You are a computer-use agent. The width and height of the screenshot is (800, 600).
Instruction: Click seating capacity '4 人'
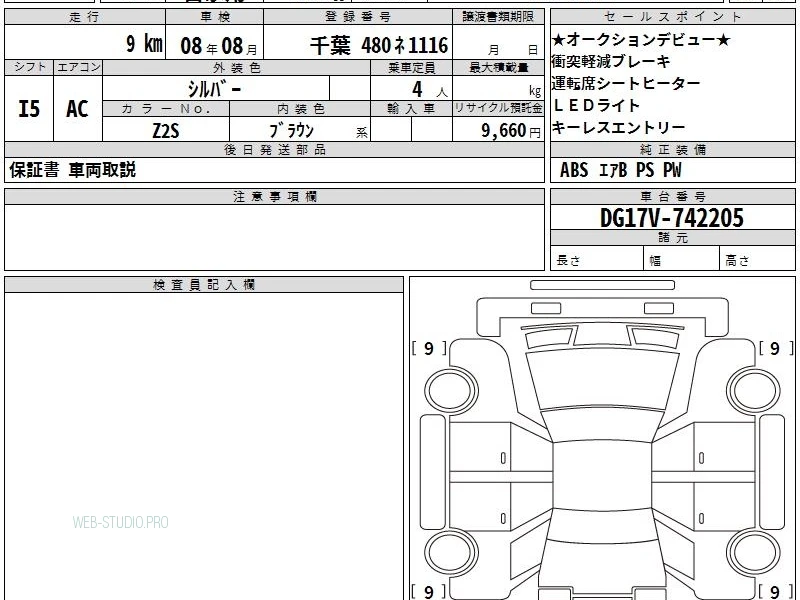click(430, 89)
